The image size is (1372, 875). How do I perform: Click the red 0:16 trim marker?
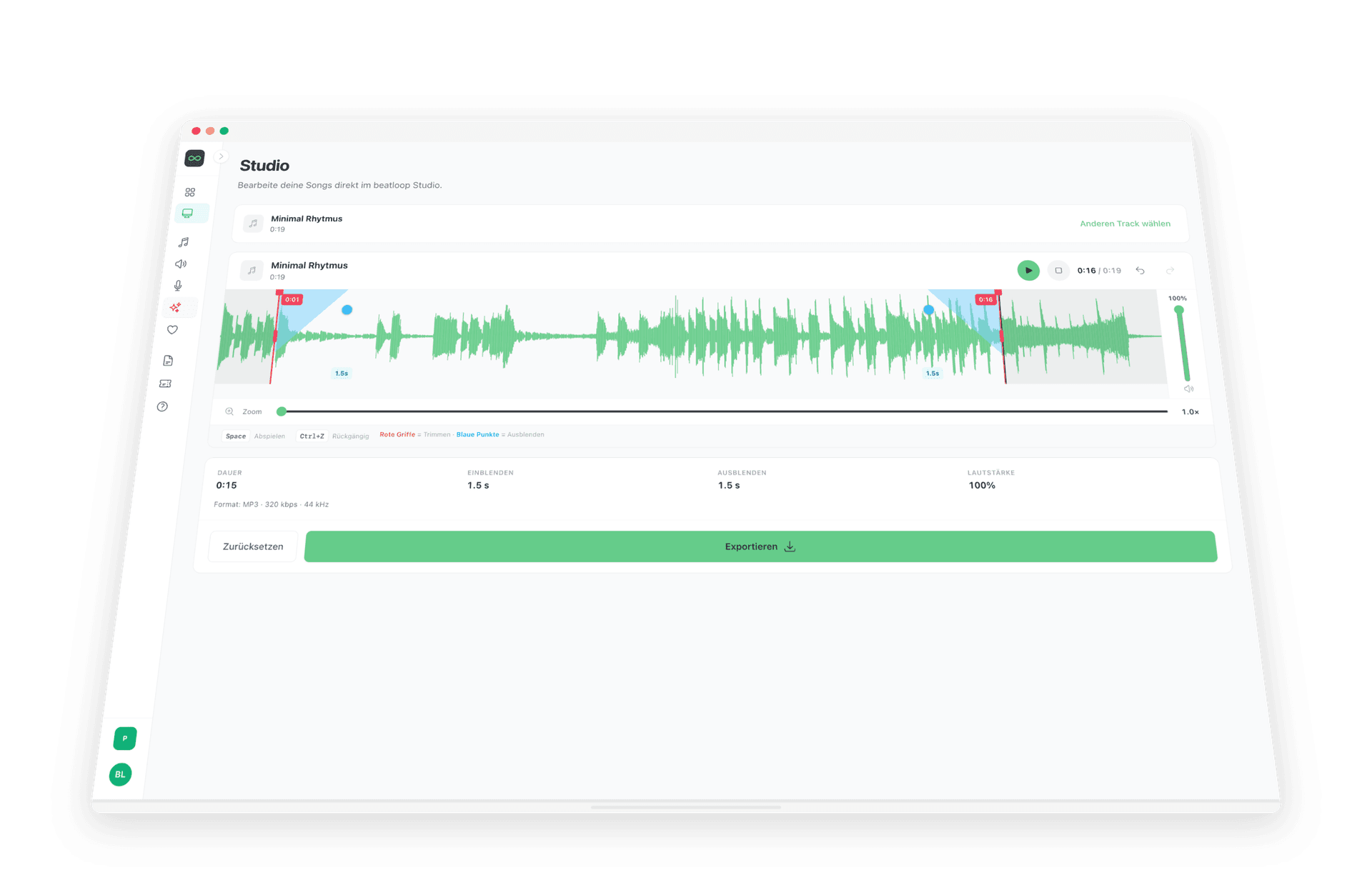pyautogui.click(x=986, y=299)
